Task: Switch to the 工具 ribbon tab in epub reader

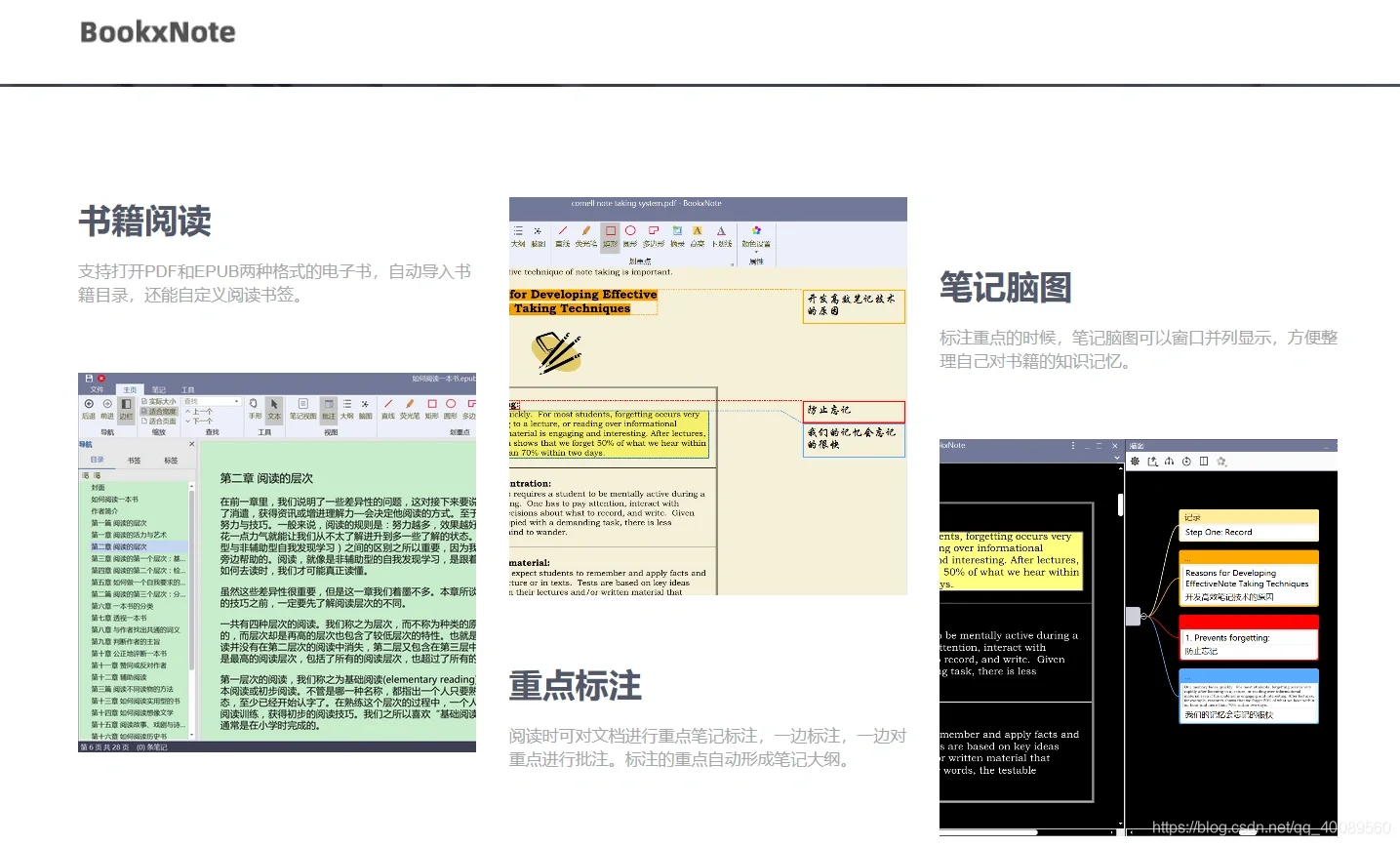Action: coord(188,389)
